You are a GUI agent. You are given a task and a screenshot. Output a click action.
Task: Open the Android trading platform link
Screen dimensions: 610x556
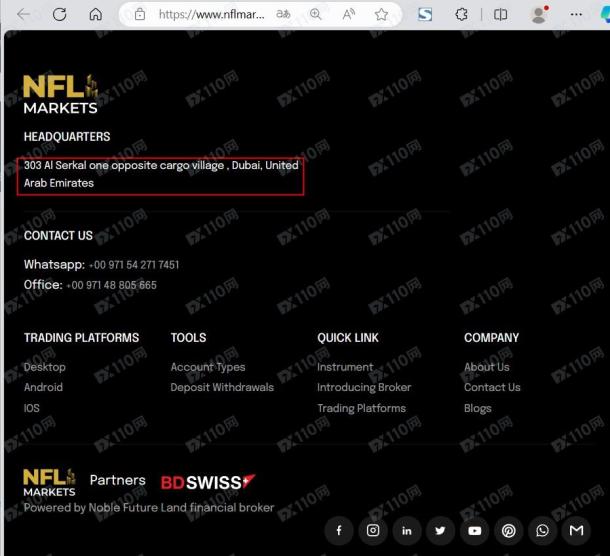pyautogui.click(x=43, y=387)
